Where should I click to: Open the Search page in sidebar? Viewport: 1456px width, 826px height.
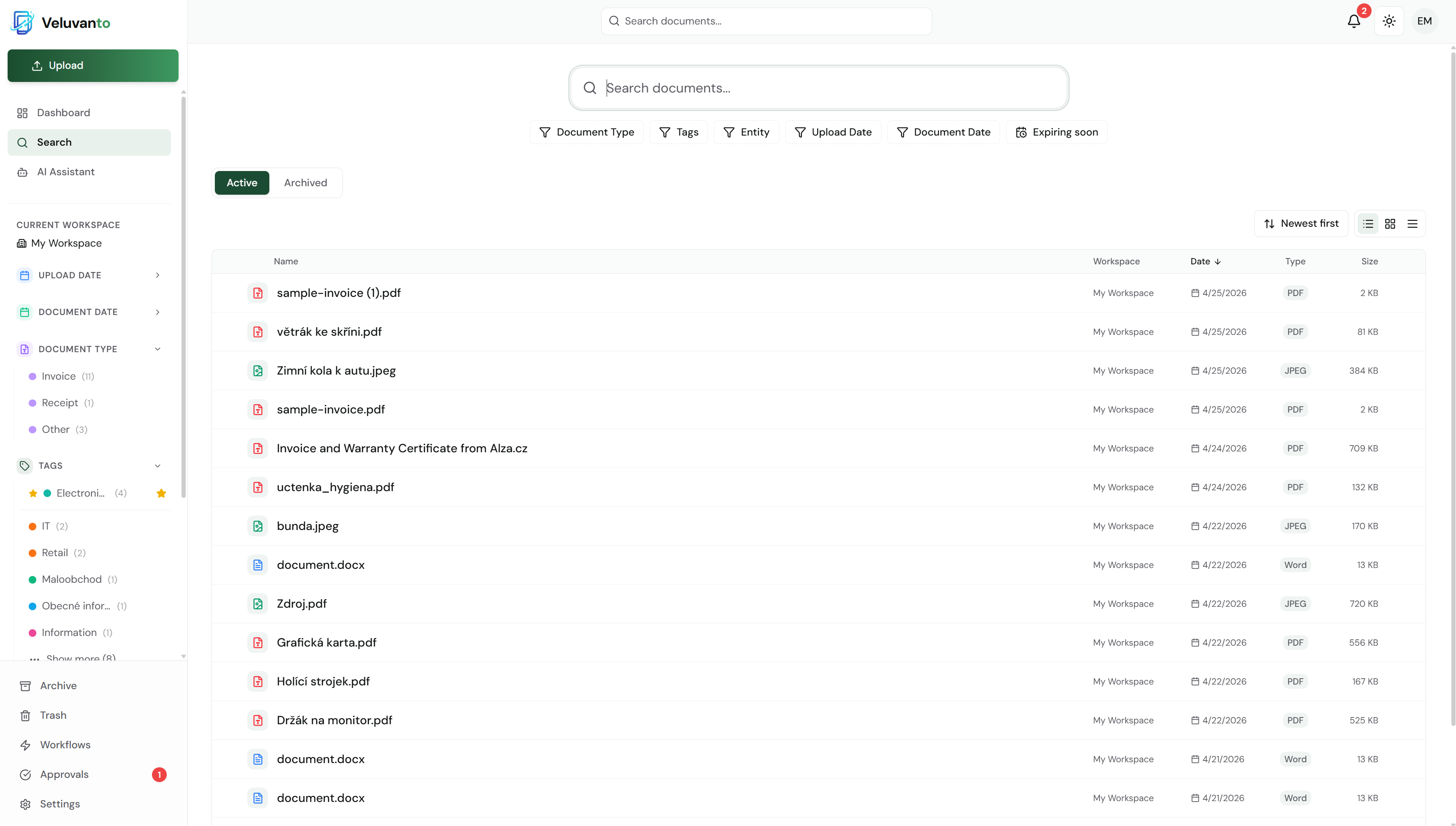point(89,142)
